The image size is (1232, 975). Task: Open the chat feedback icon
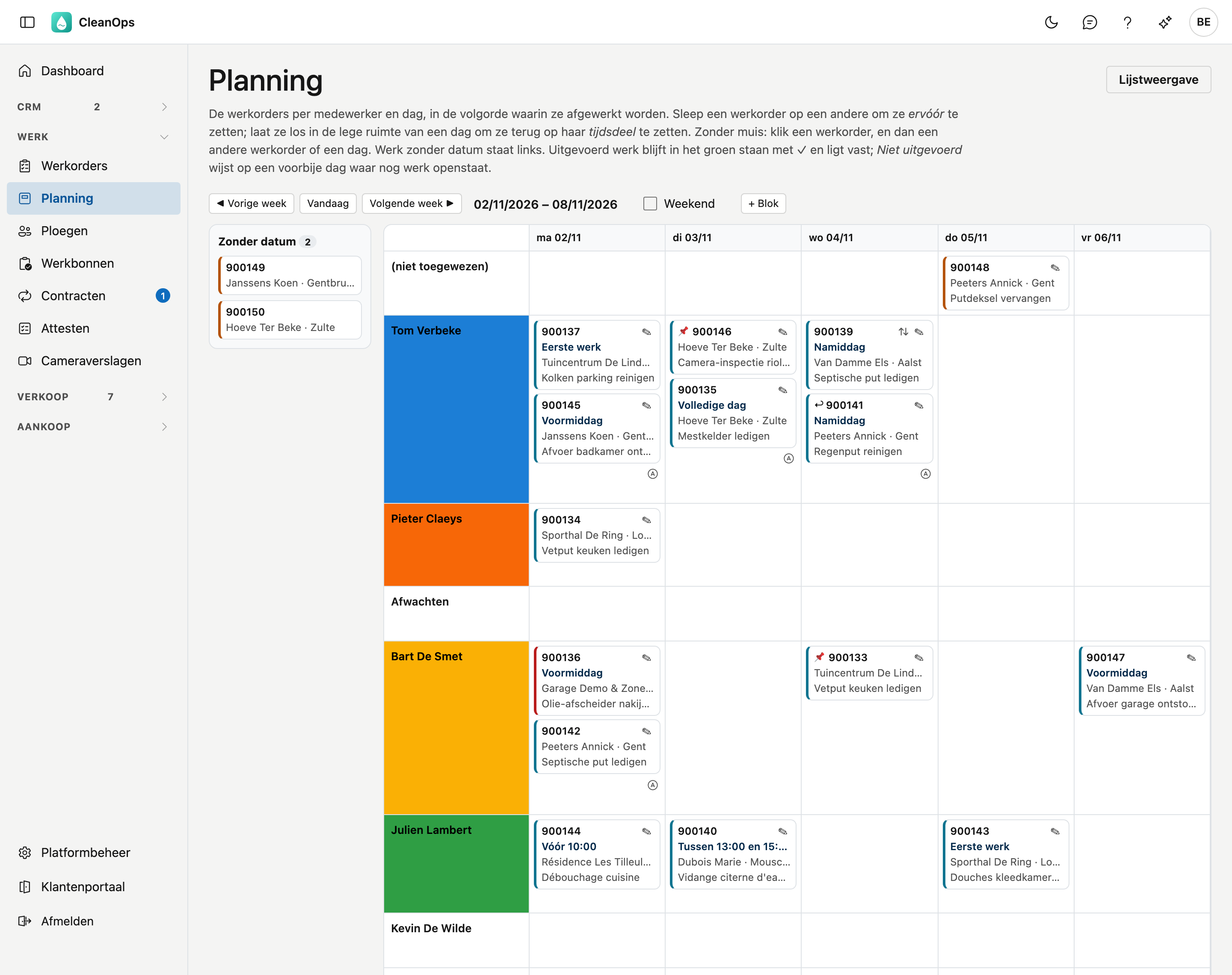click(x=1089, y=22)
